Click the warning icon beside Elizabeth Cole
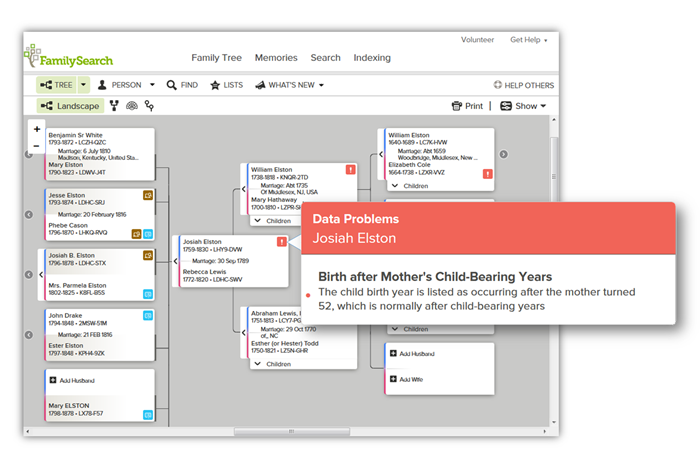The width and height of the screenshot is (700, 453). point(488,174)
